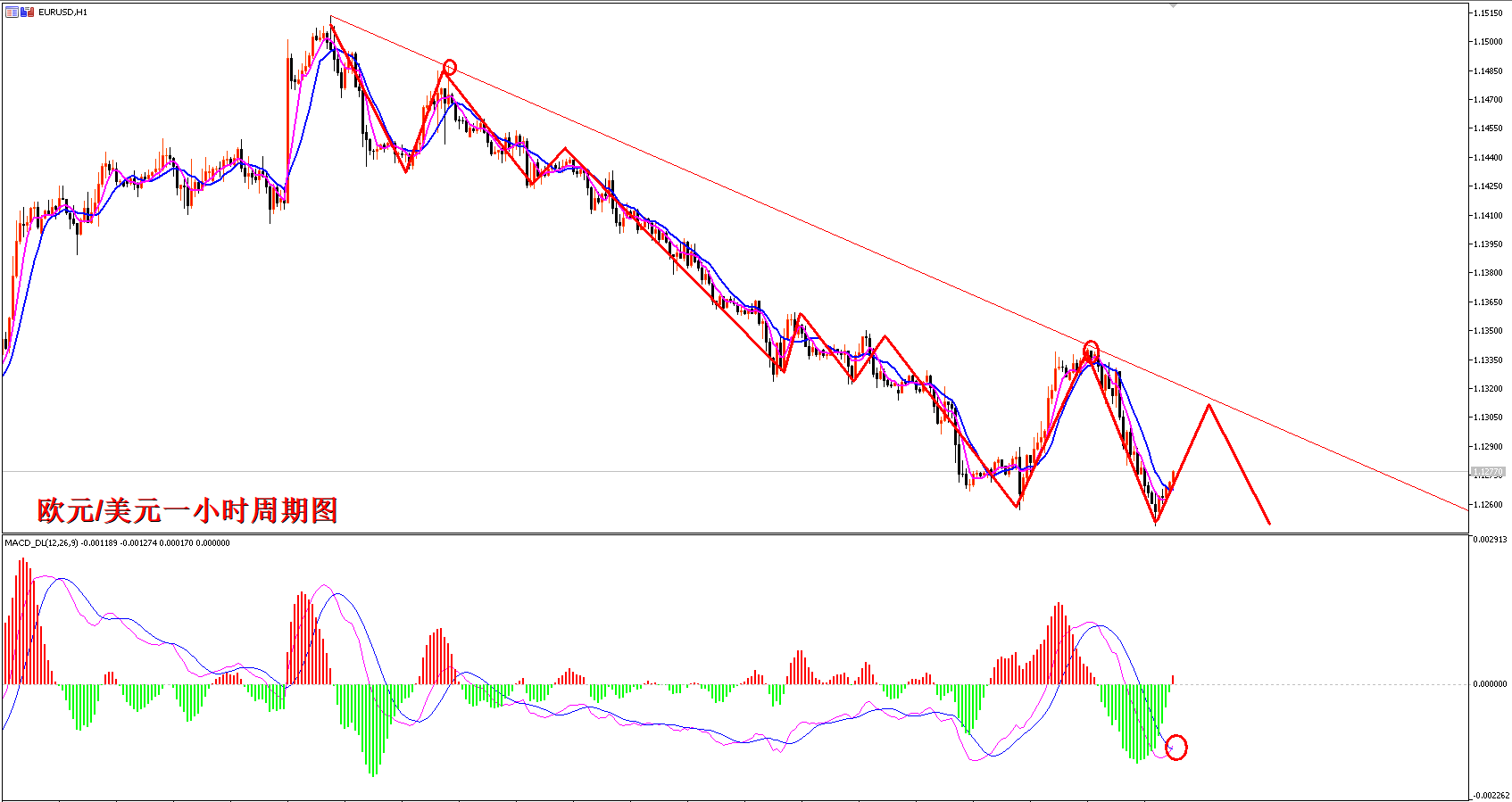Click the MACD_DL(12,26,9) indicator label

pos(41,542)
